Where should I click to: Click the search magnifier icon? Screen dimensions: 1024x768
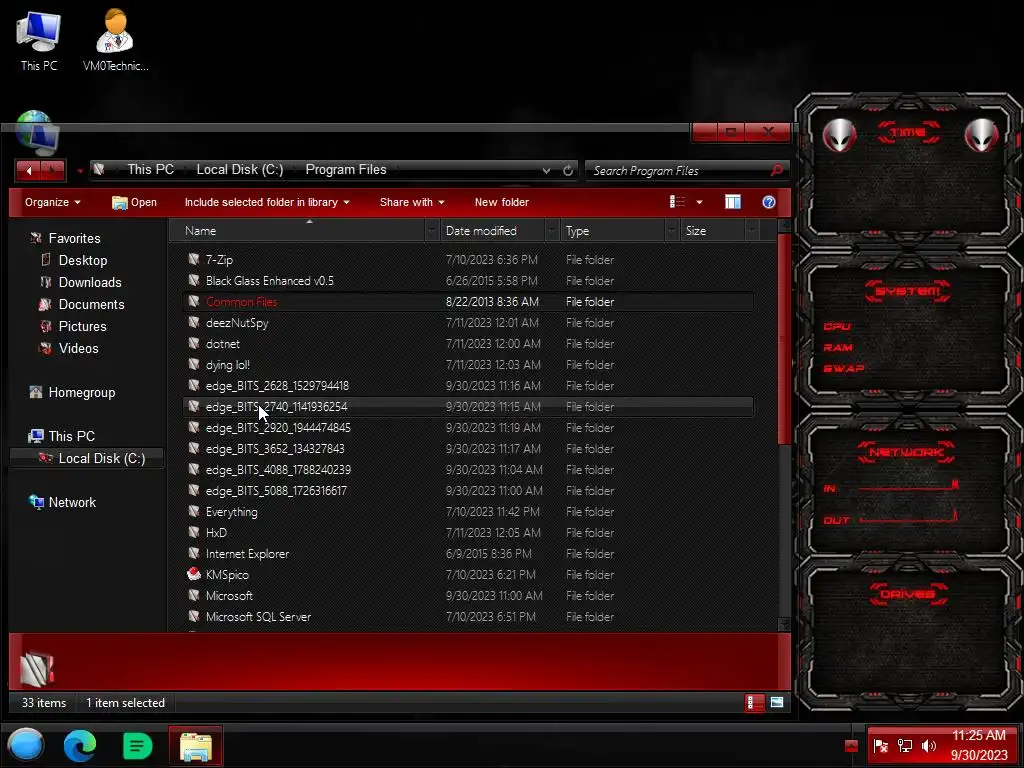coord(776,170)
